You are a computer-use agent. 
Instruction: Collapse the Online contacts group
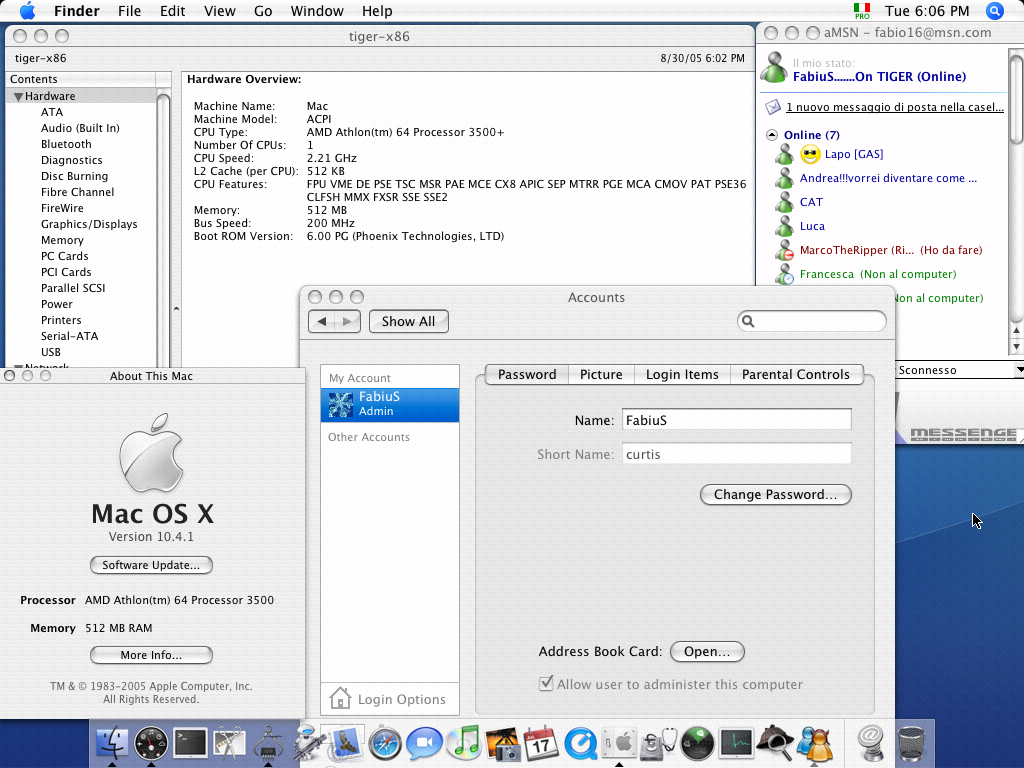tap(772, 135)
